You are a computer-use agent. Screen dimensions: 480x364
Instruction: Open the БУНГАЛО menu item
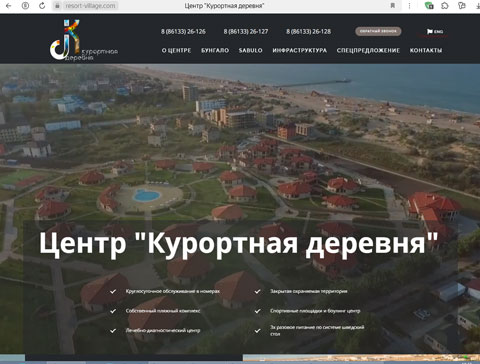pyautogui.click(x=215, y=50)
